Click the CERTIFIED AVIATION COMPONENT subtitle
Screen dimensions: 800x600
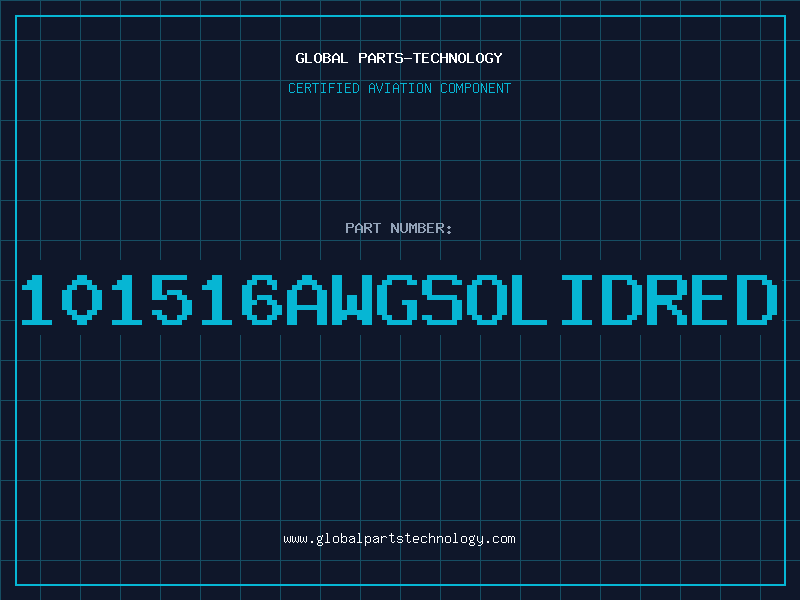pyautogui.click(x=399, y=89)
